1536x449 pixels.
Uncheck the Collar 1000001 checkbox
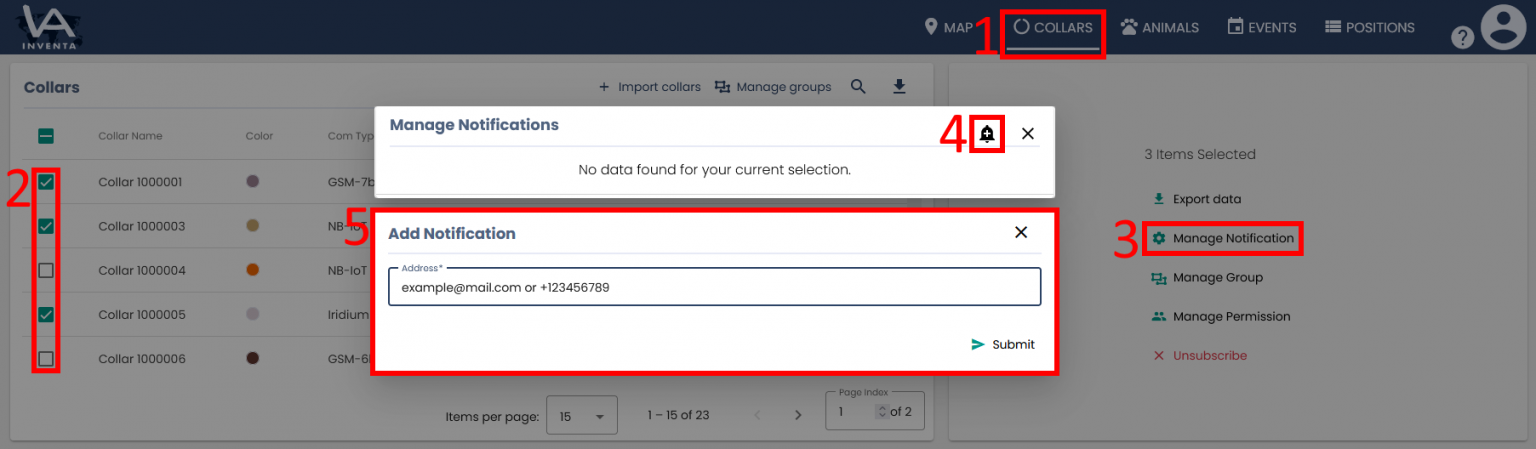(x=46, y=182)
